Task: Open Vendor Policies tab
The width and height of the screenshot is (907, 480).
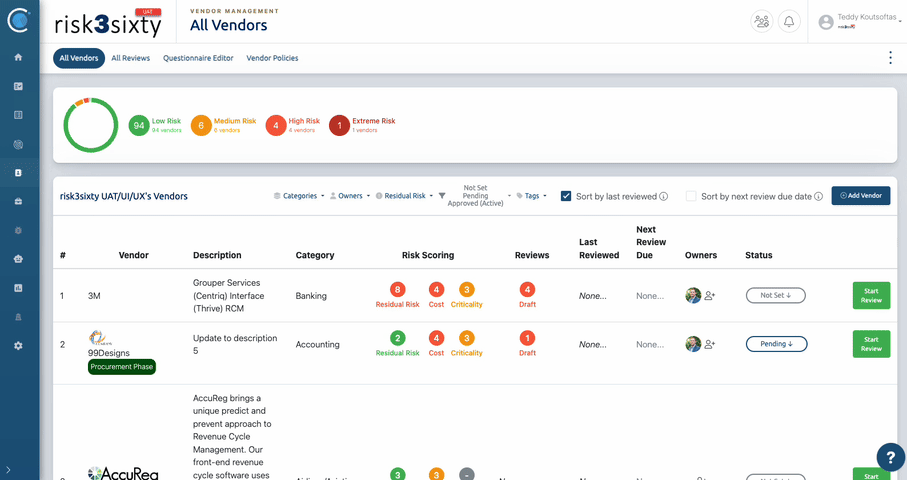Action: coord(272,58)
